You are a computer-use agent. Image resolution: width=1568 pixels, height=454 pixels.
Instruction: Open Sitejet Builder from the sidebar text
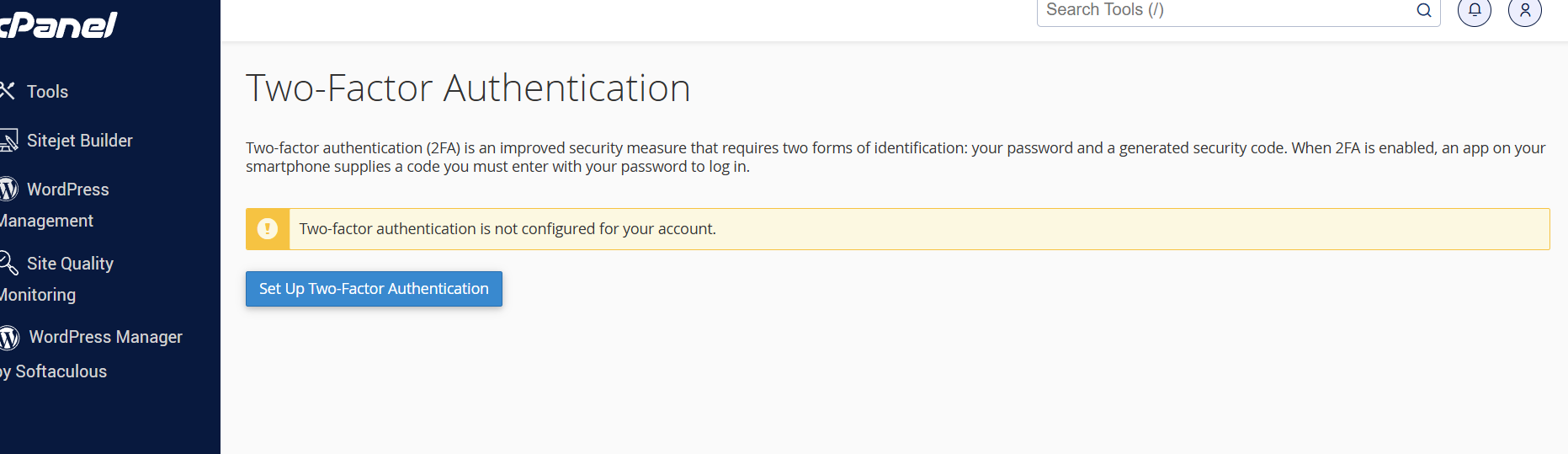pos(80,141)
